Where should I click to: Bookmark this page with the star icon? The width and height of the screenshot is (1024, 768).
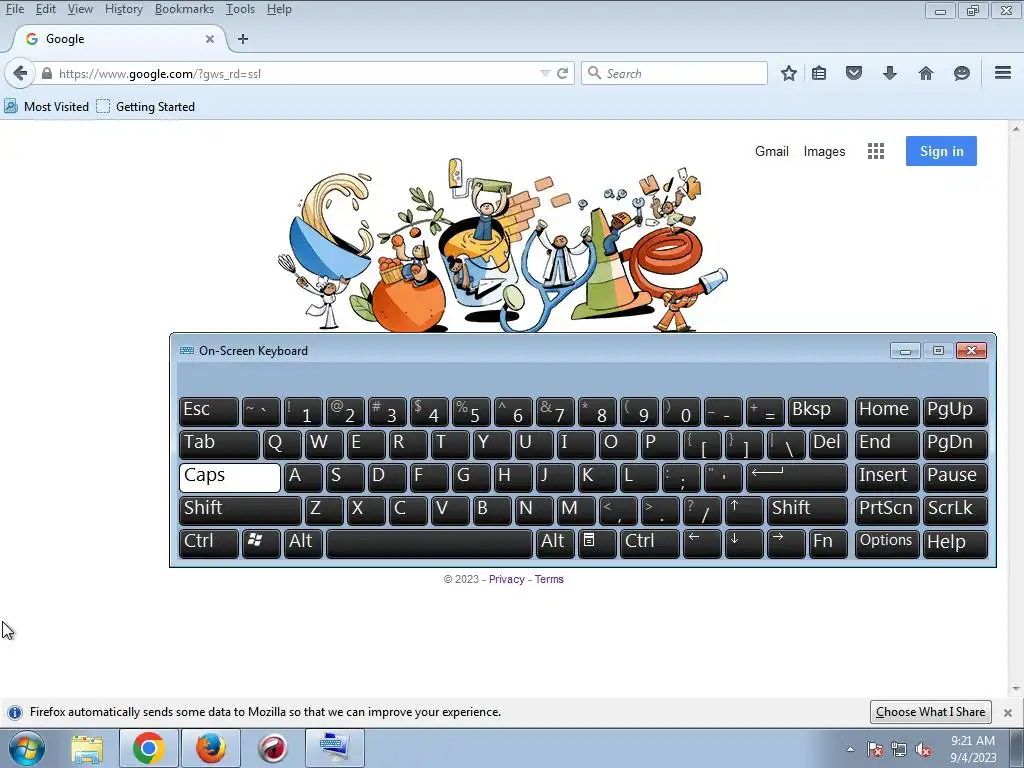[789, 73]
